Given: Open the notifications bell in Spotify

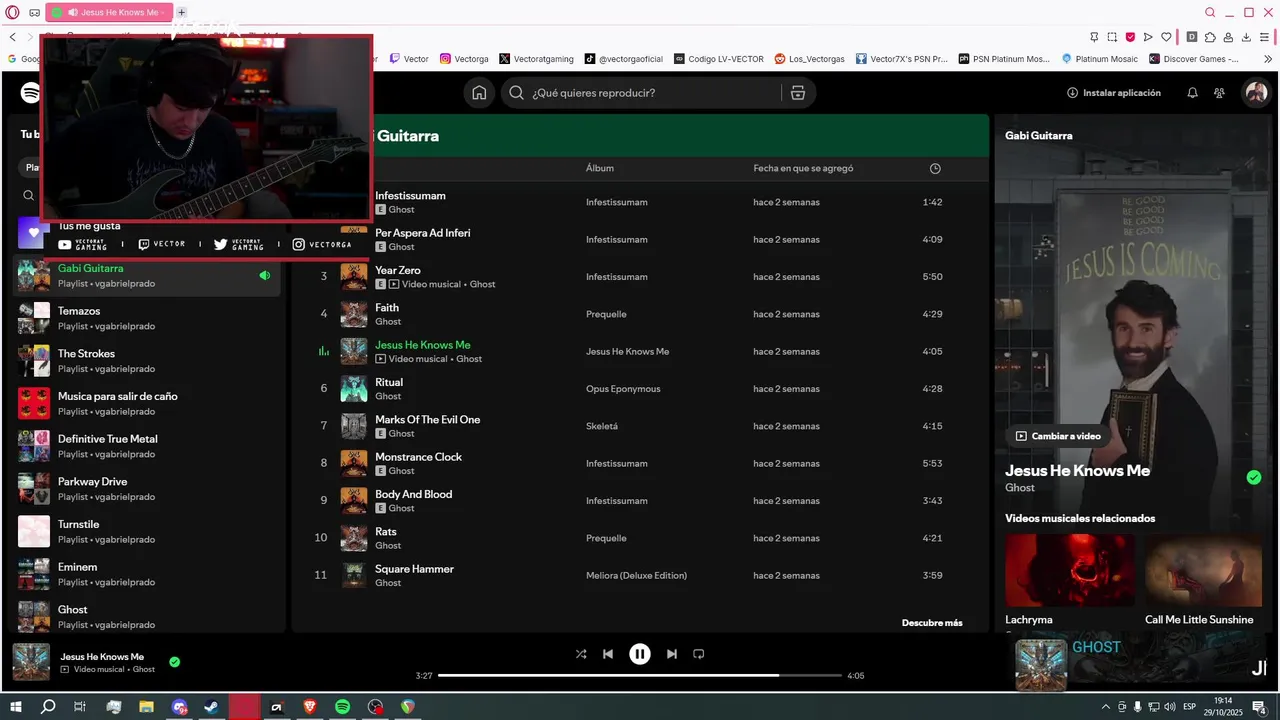Looking at the screenshot, I should tap(1192, 93).
